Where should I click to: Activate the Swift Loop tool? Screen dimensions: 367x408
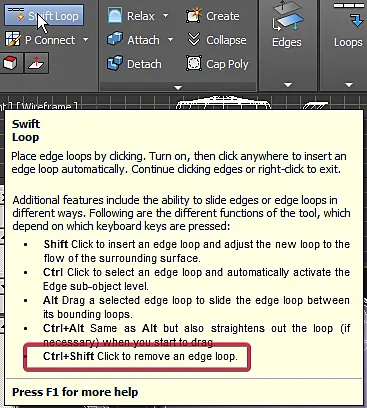coord(44,16)
